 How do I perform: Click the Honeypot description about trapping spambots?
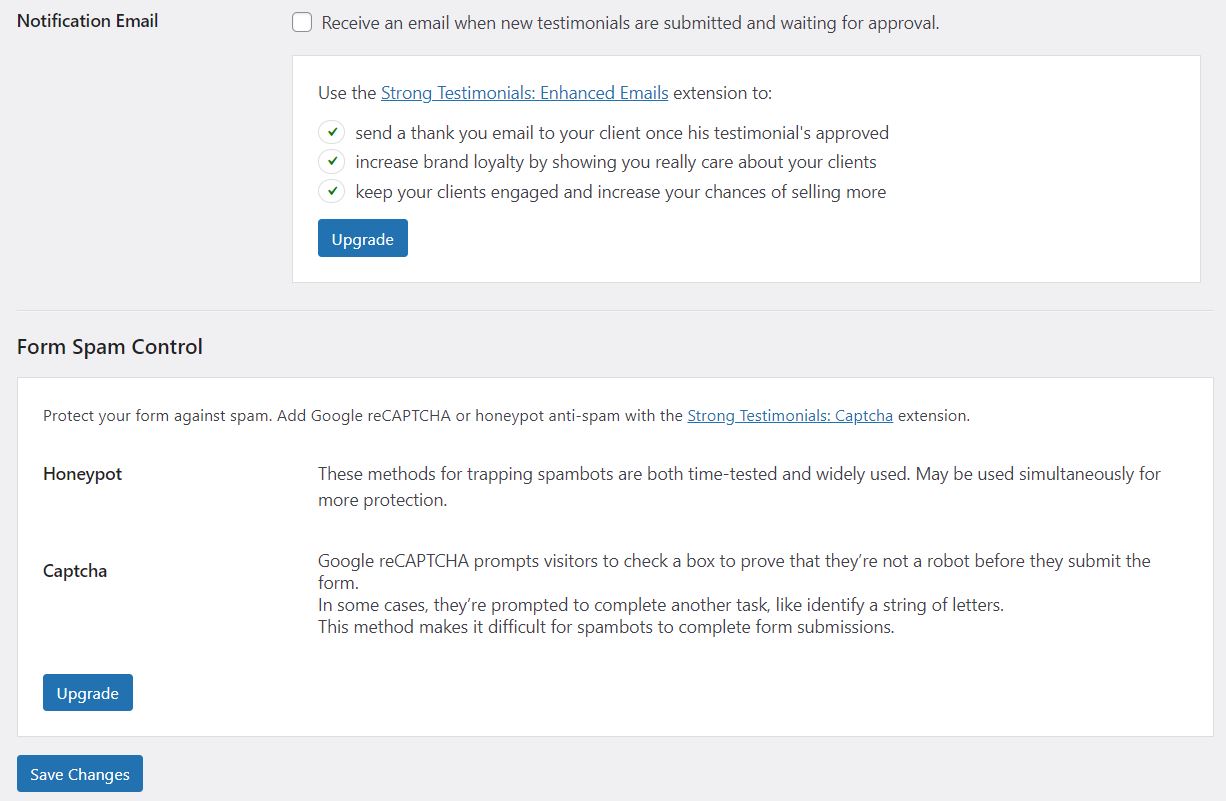pos(738,486)
